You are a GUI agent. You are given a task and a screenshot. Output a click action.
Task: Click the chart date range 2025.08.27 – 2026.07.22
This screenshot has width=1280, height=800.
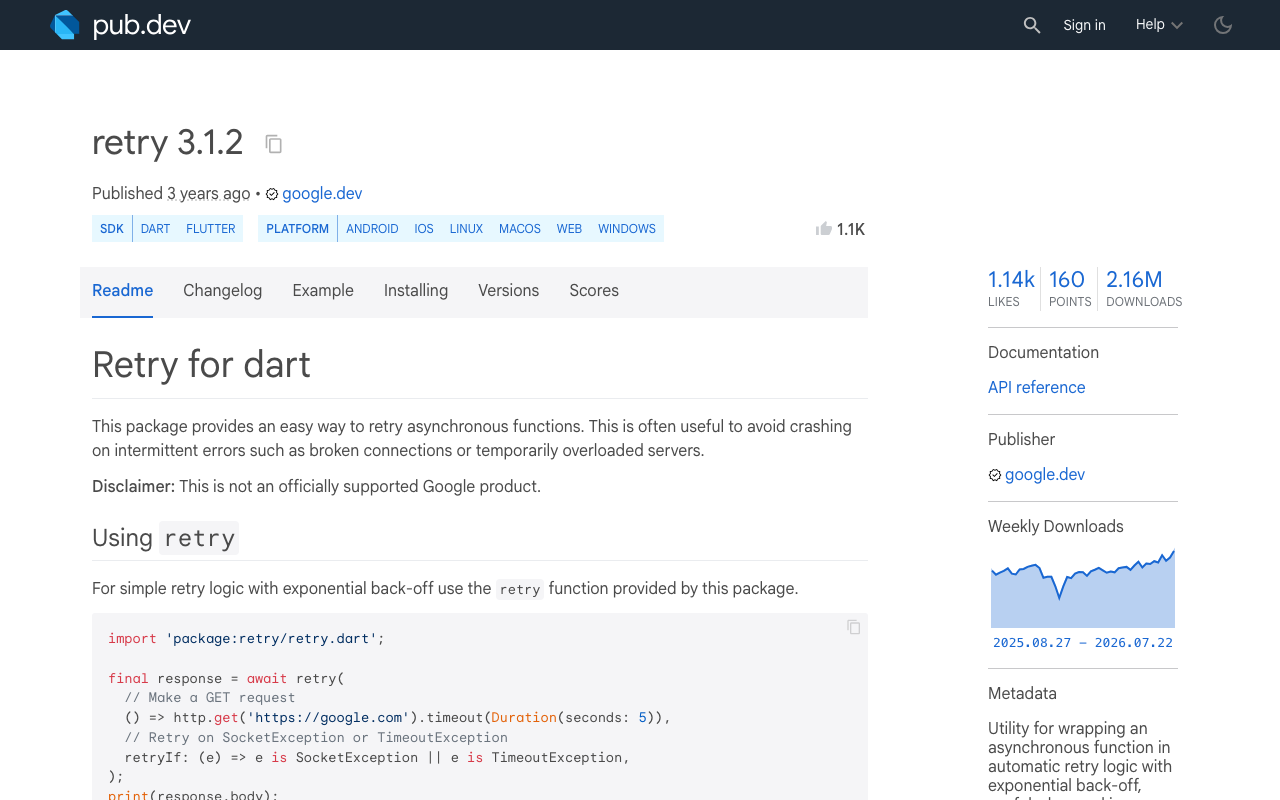(x=1083, y=643)
